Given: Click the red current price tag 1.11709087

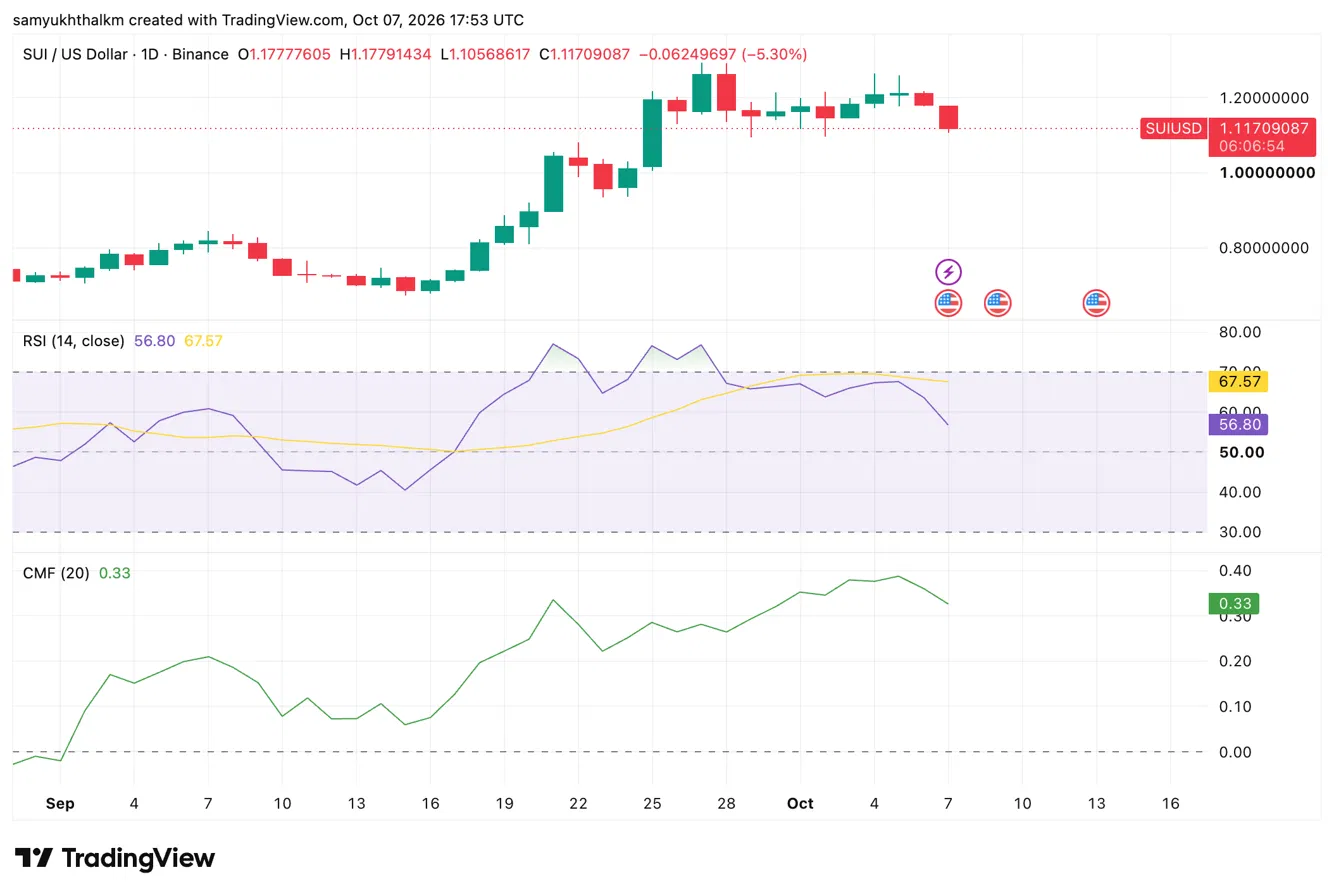Looking at the screenshot, I should pyautogui.click(x=1262, y=136).
